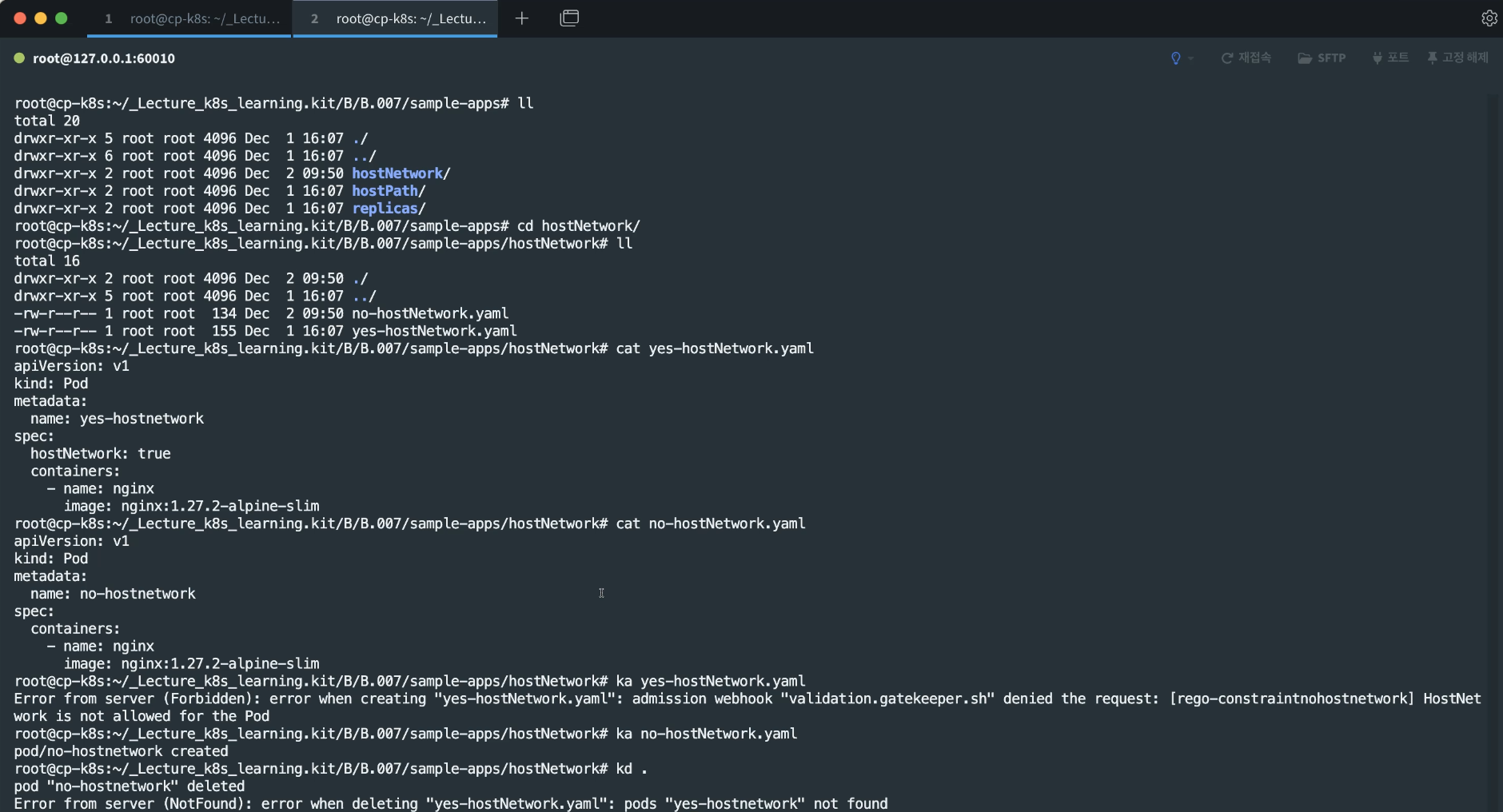Open settings via the gear icon
The height and width of the screenshot is (812, 1503).
1489,18
